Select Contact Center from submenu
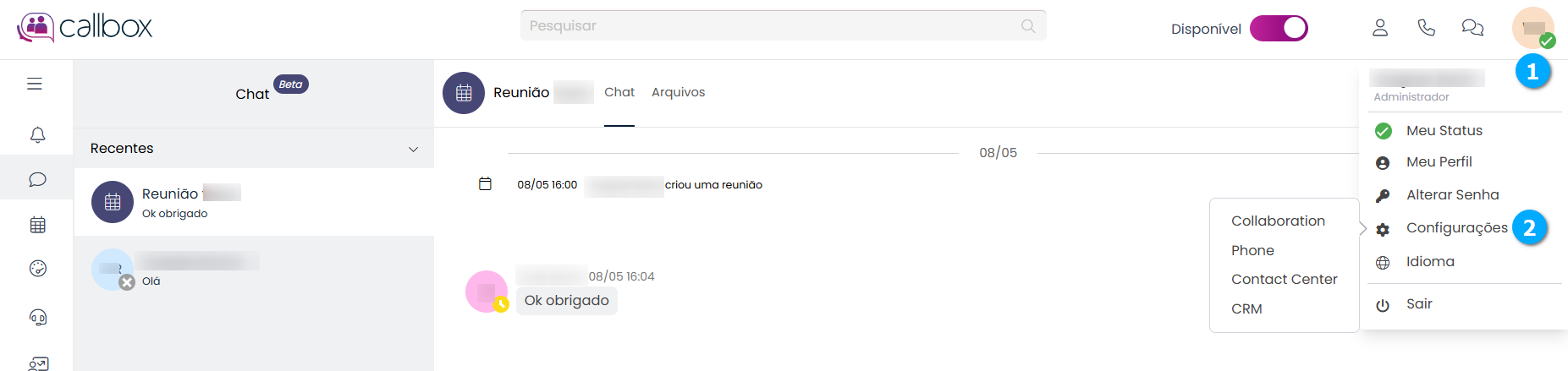This screenshot has height=371, width=1568. (x=1284, y=279)
